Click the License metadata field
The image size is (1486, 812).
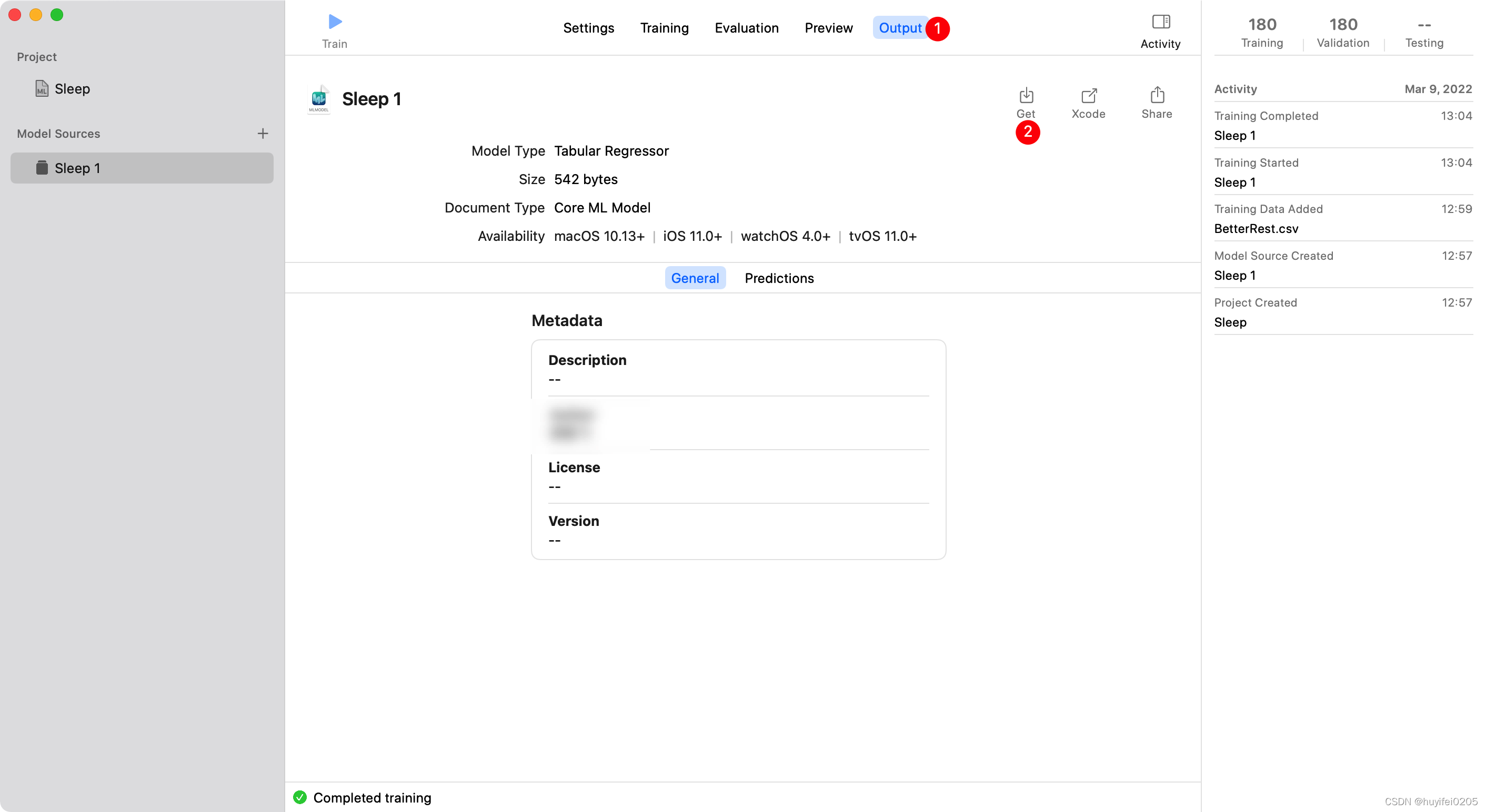tap(738, 476)
